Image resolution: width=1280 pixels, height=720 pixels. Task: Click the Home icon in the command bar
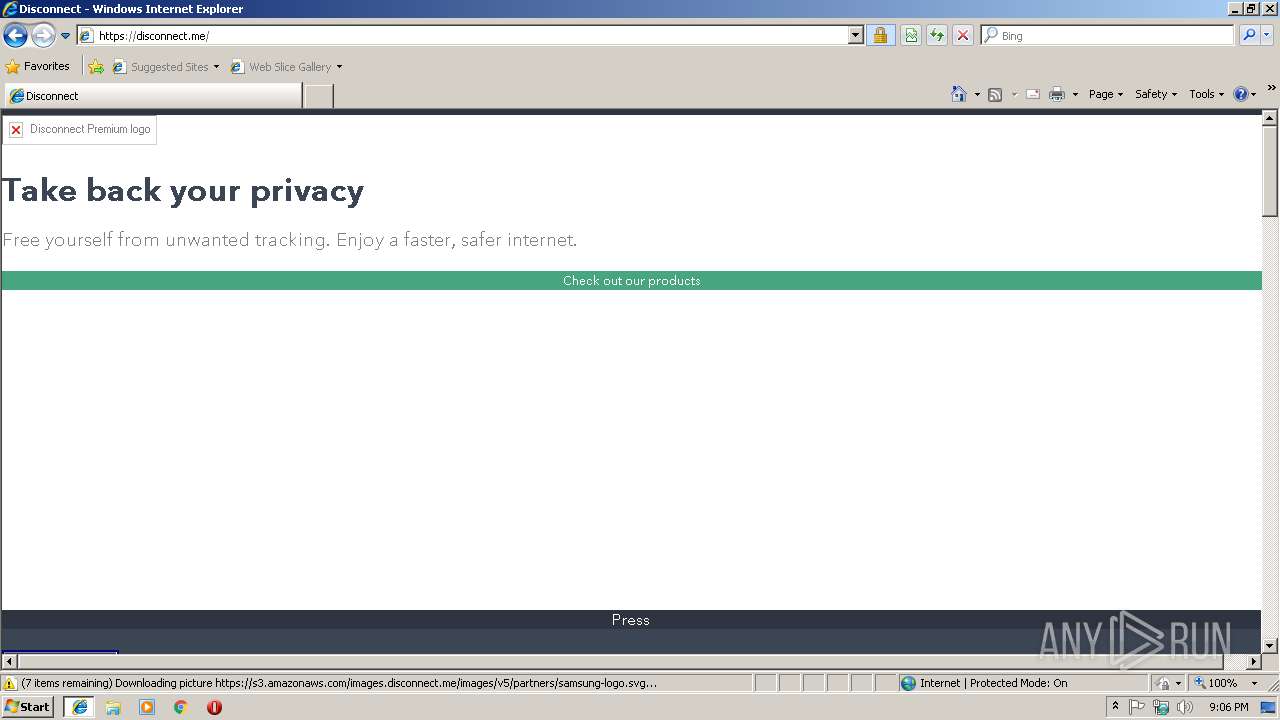[x=959, y=94]
